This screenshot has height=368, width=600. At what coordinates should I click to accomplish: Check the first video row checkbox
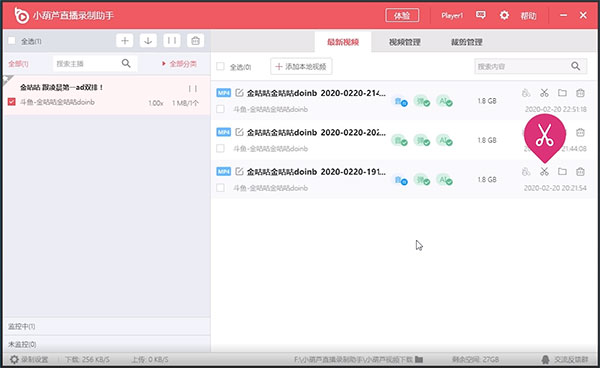[x=220, y=109]
